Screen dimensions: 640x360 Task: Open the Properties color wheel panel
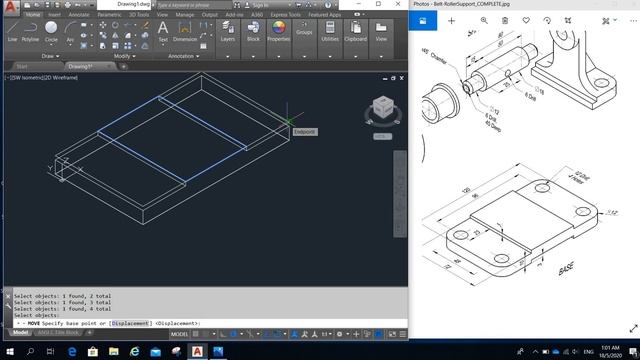pos(278,31)
